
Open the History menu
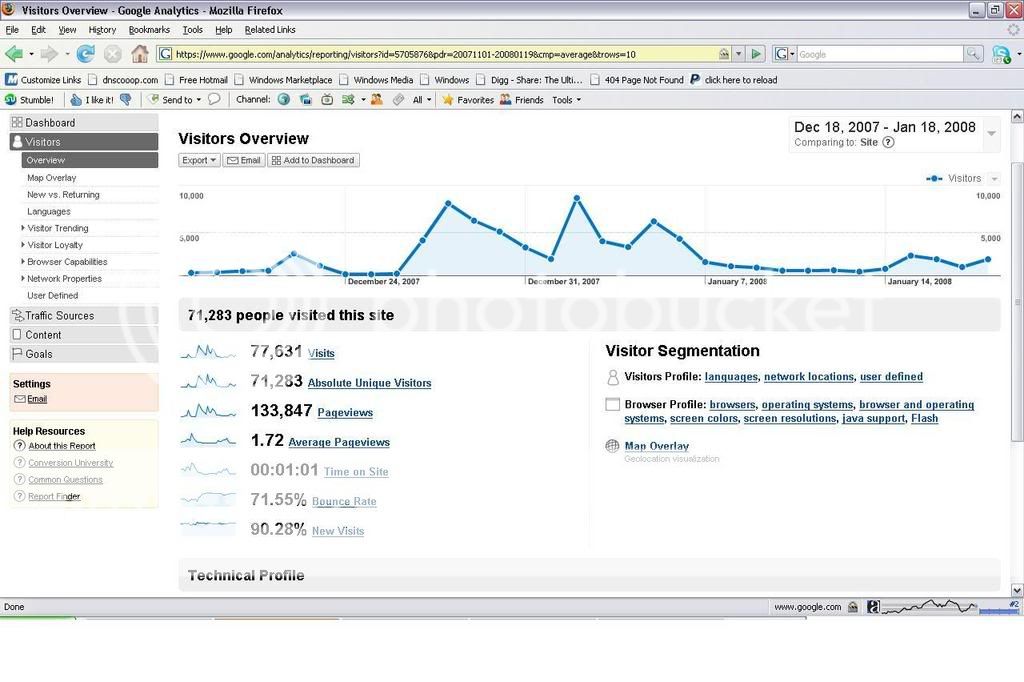tap(102, 29)
